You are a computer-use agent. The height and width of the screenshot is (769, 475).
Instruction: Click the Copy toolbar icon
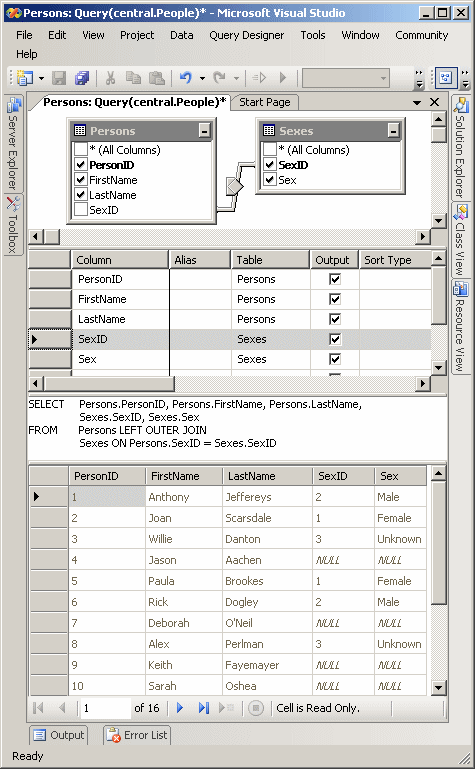pyautogui.click(x=133, y=77)
